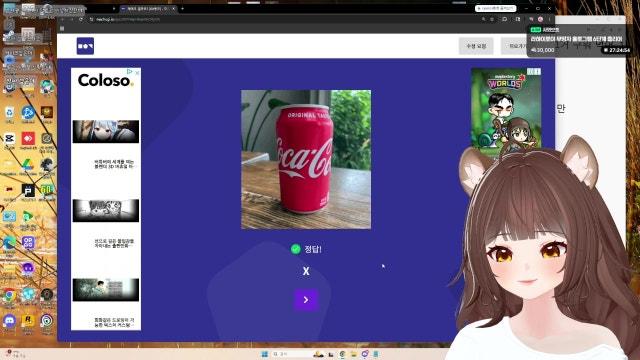Click the purple next arrow button
640x360 pixels.
pos(306,300)
